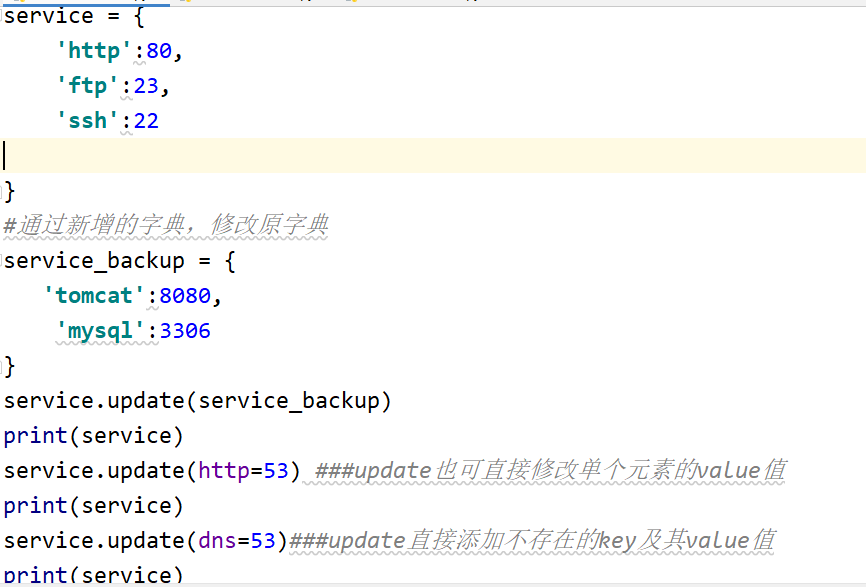Click the port number 80
The width and height of the screenshot is (866, 587).
pyautogui.click(x=159, y=51)
